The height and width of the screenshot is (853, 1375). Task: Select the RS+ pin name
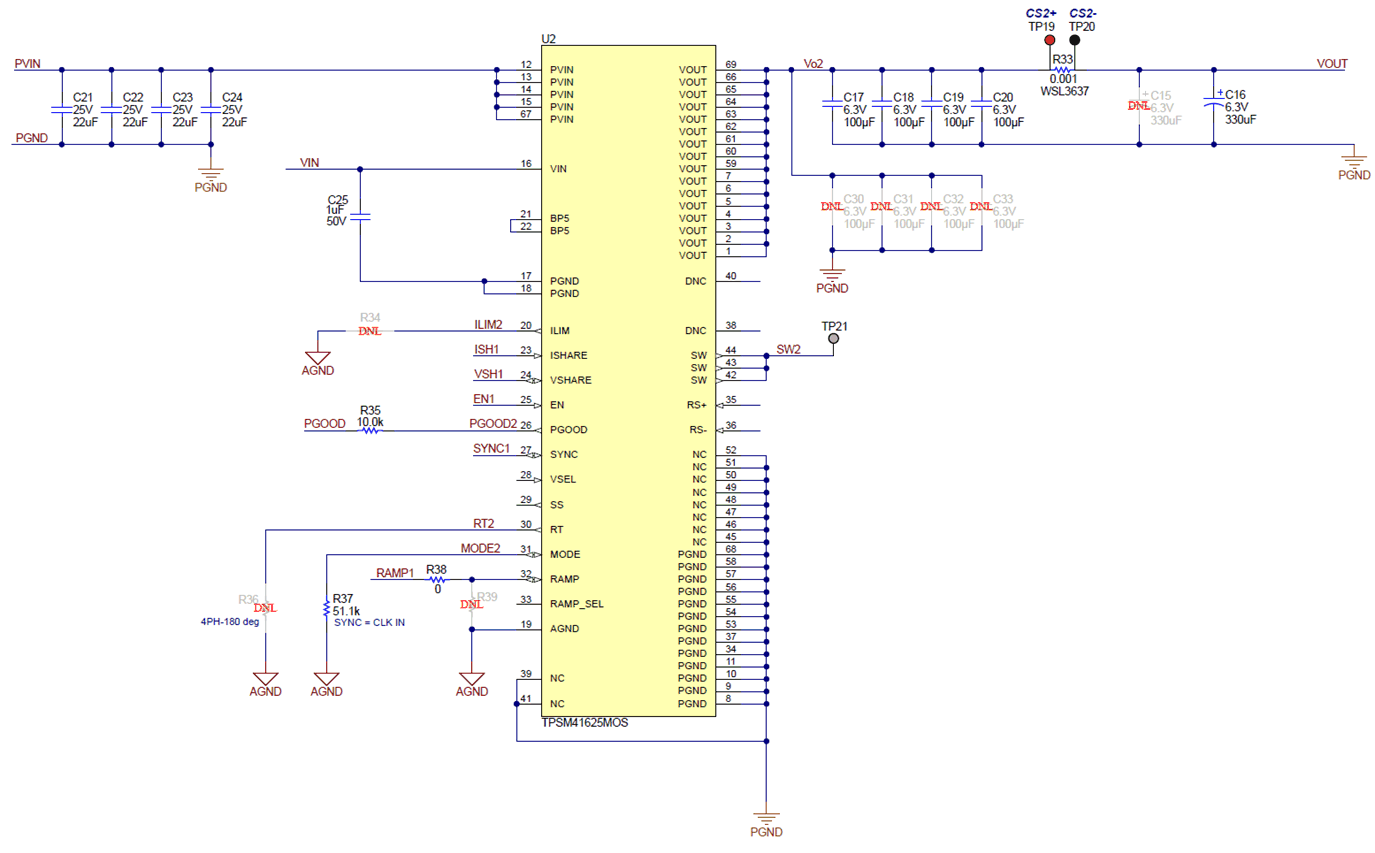(x=697, y=406)
